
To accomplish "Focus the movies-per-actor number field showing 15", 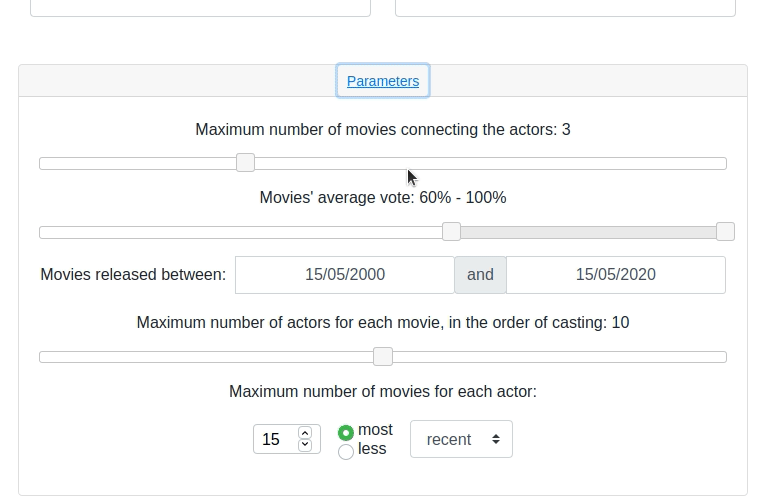I will pyautogui.click(x=274, y=440).
